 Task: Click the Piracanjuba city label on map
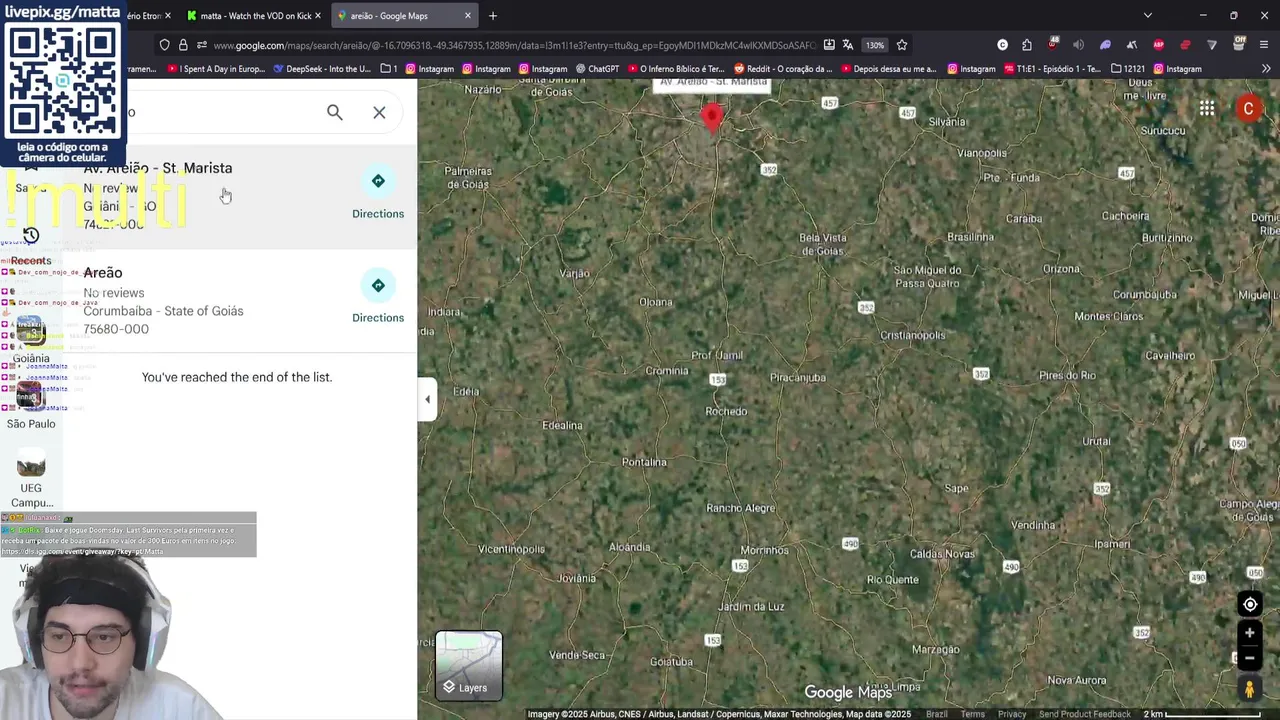click(x=798, y=378)
